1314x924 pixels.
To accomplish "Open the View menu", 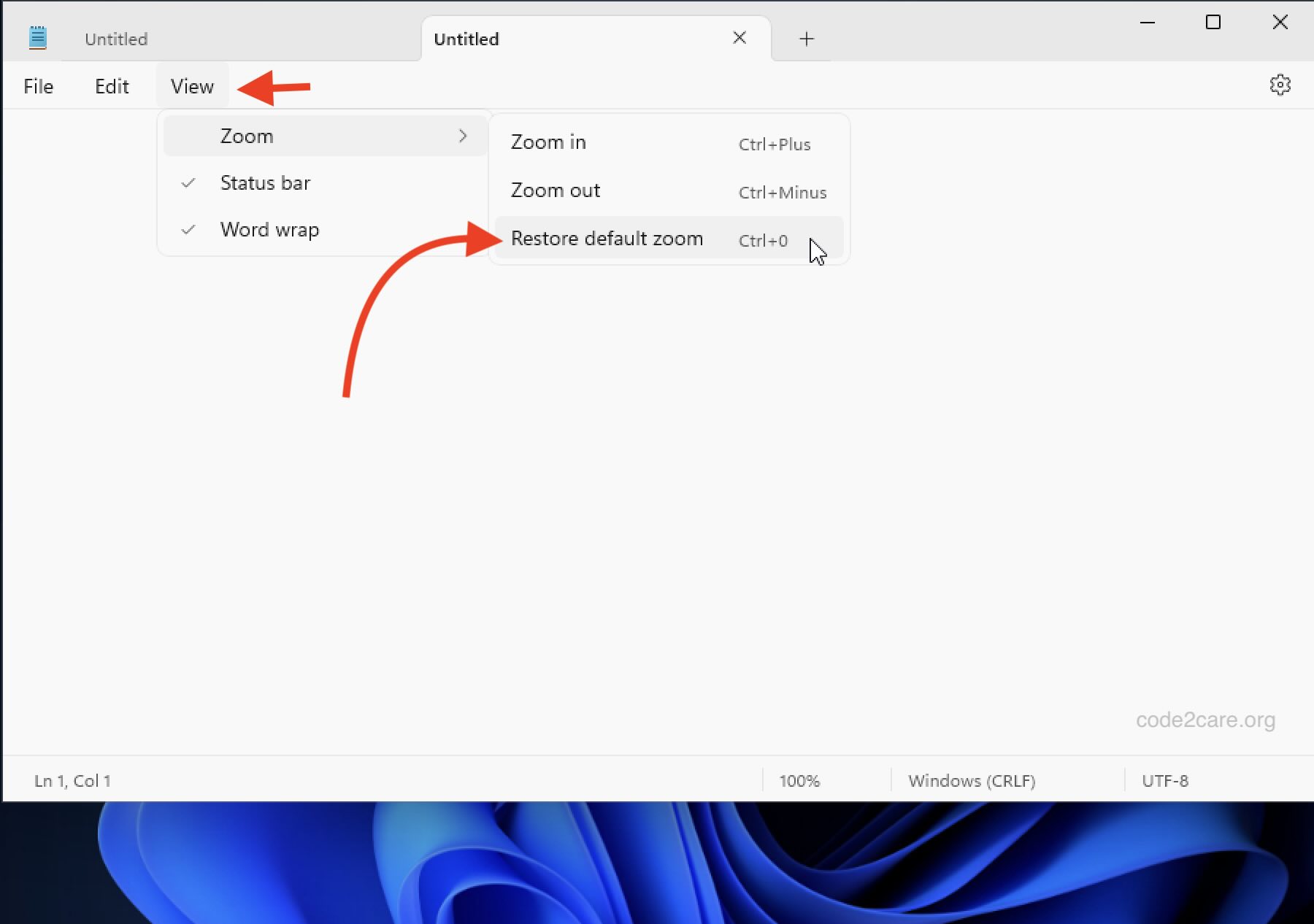I will [191, 85].
